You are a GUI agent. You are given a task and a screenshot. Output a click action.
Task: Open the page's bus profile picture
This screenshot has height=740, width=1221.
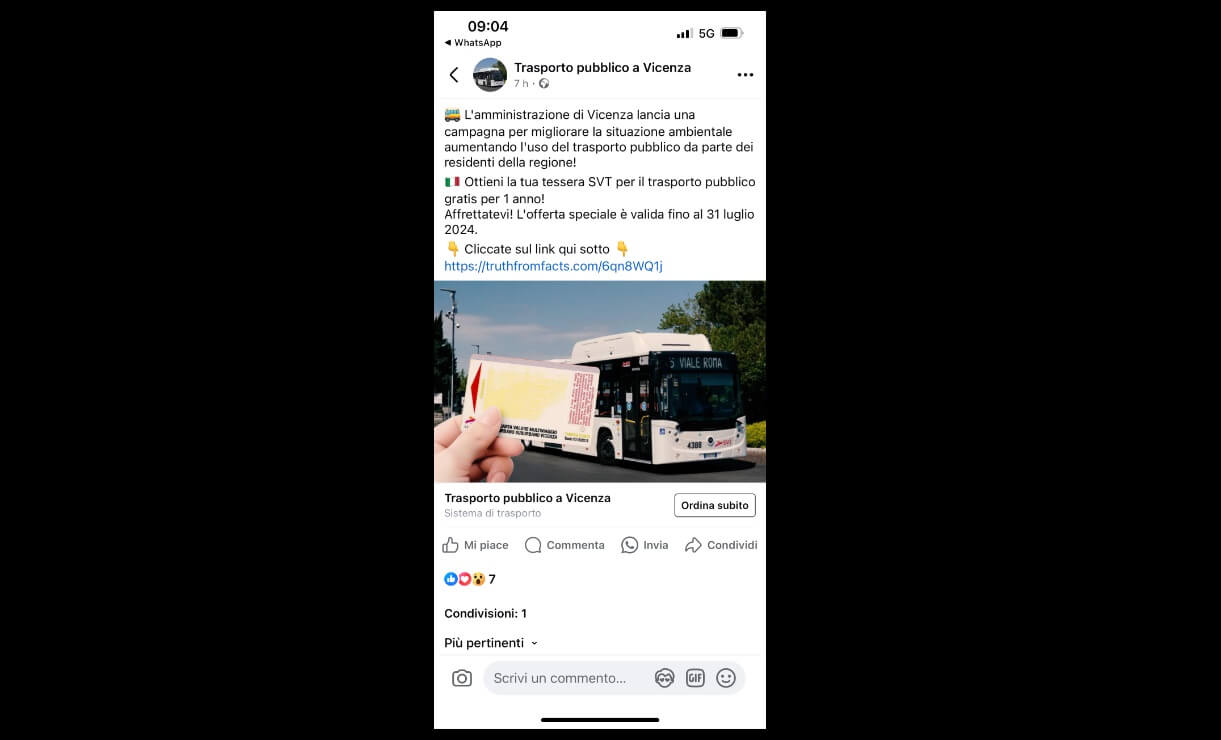490,75
